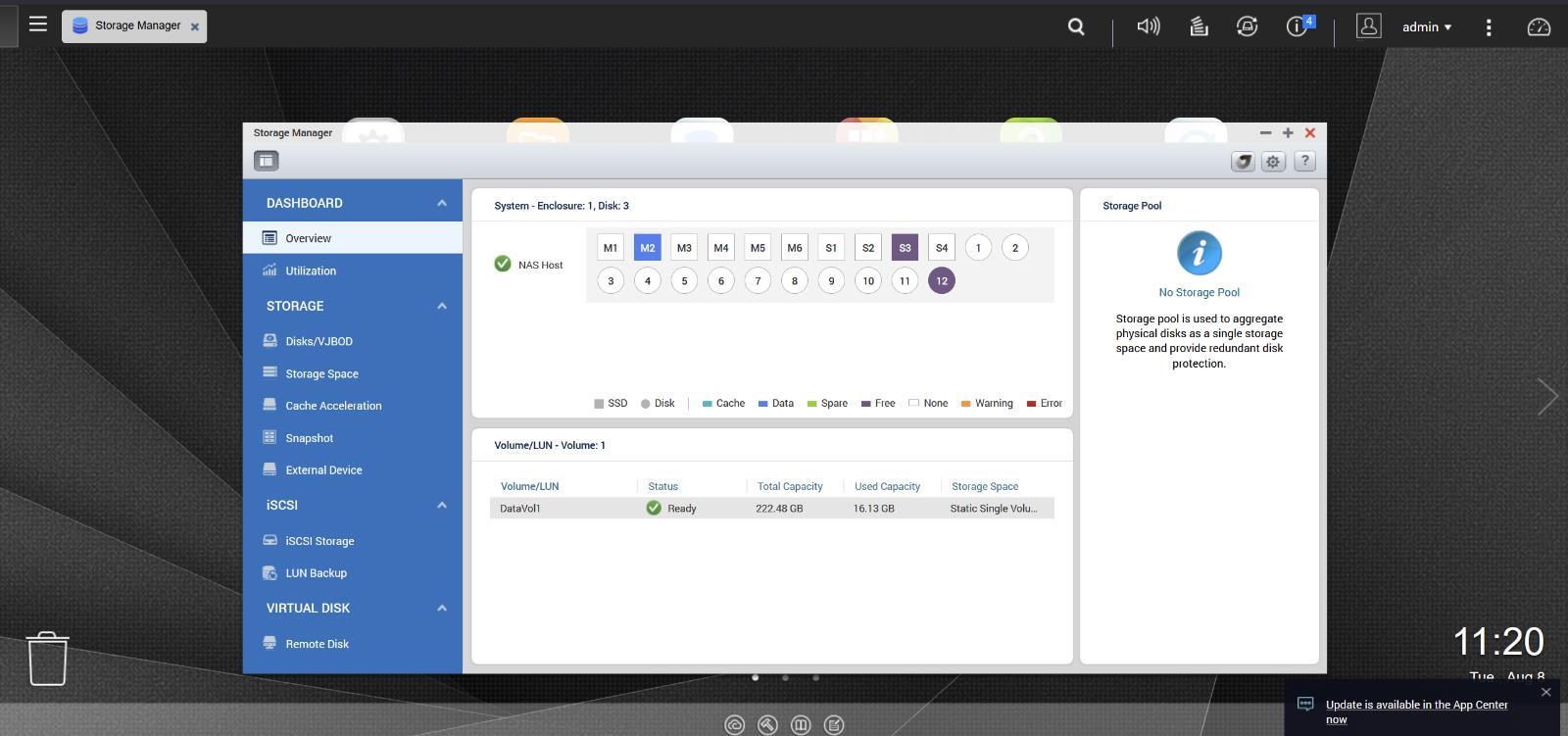
Task: Select the S3 disk slot
Action: tap(905, 248)
